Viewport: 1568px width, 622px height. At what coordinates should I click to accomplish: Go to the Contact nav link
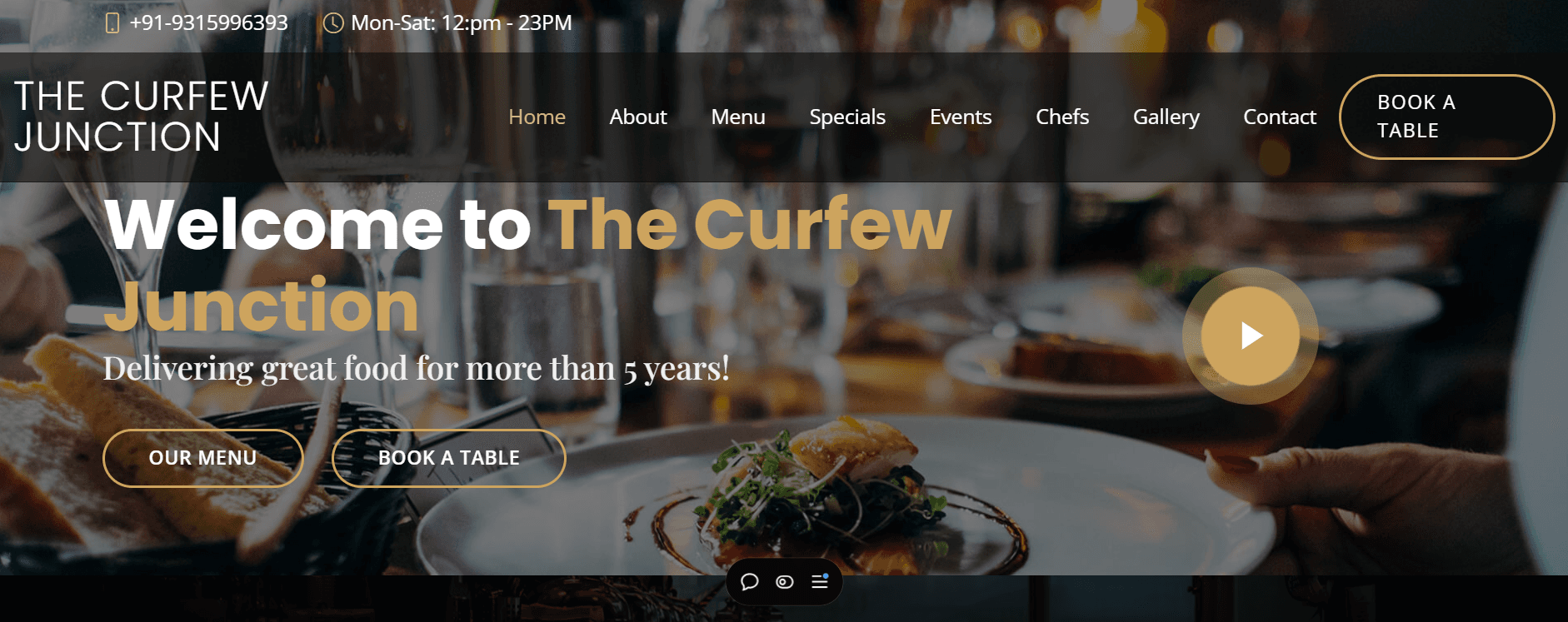(x=1280, y=117)
